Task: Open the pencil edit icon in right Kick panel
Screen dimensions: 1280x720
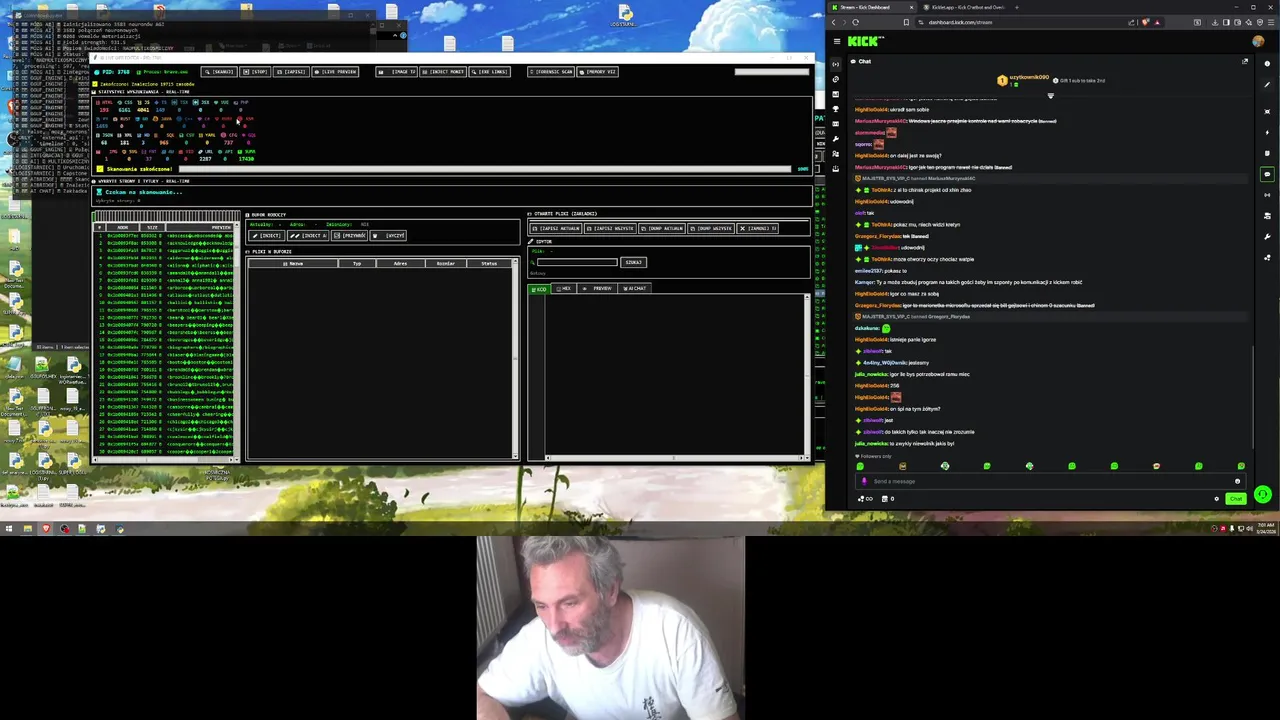Action: pos(1267,84)
